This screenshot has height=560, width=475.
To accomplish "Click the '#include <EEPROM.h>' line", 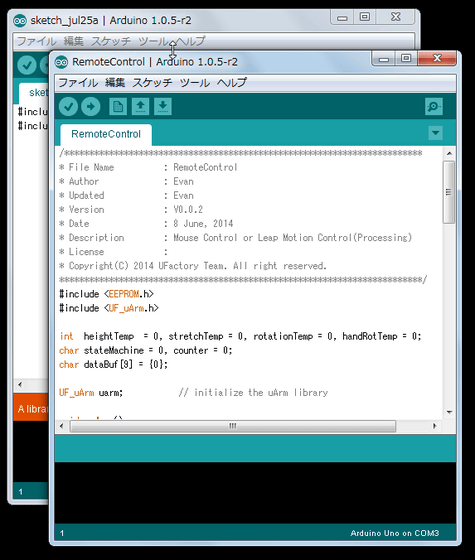I will (106, 294).
